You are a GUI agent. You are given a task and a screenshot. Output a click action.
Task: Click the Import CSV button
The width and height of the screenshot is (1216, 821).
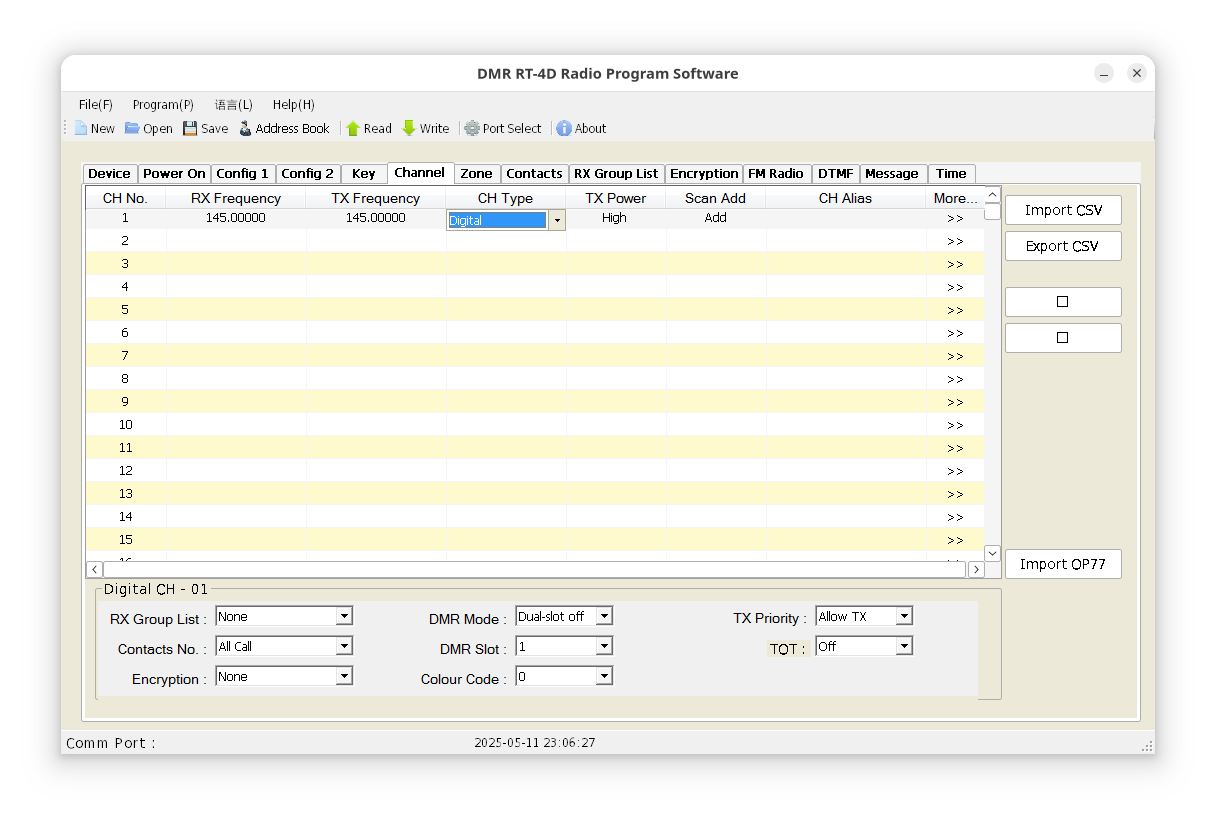point(1063,210)
